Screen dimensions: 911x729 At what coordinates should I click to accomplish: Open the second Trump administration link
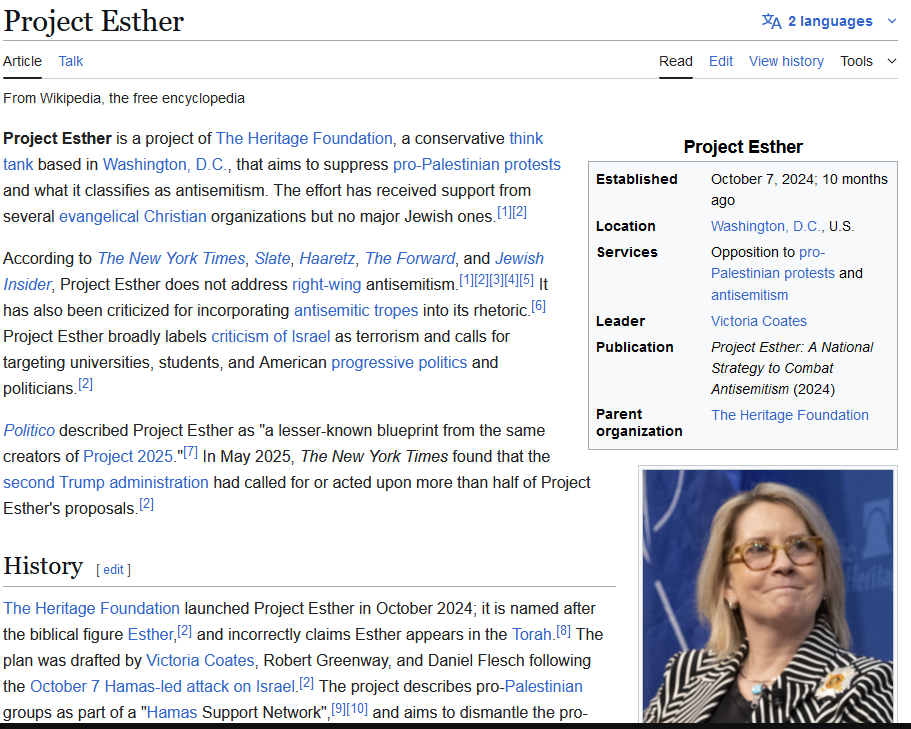[x=106, y=483]
